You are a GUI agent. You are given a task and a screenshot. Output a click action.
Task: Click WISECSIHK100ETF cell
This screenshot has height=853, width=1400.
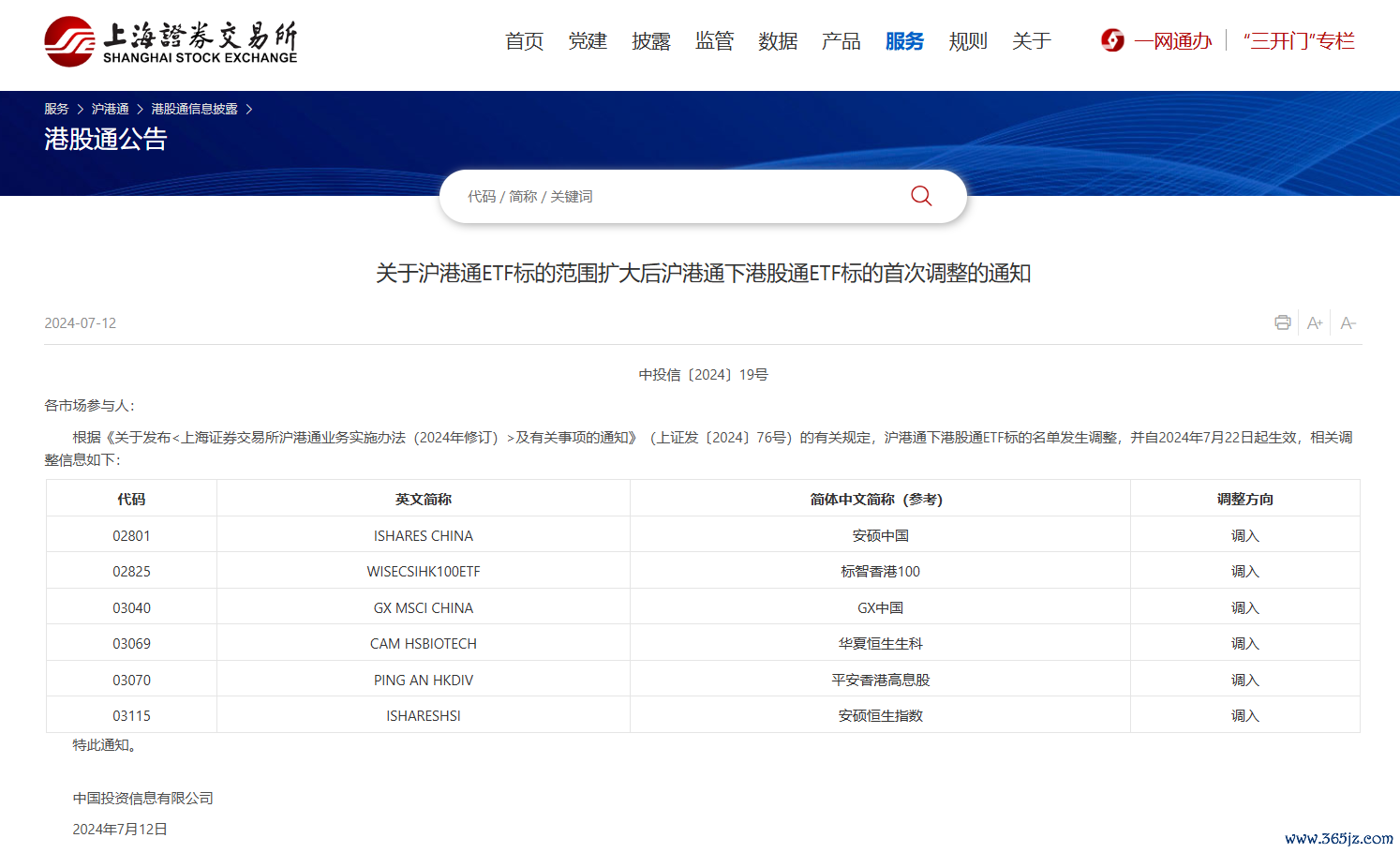coord(424,571)
